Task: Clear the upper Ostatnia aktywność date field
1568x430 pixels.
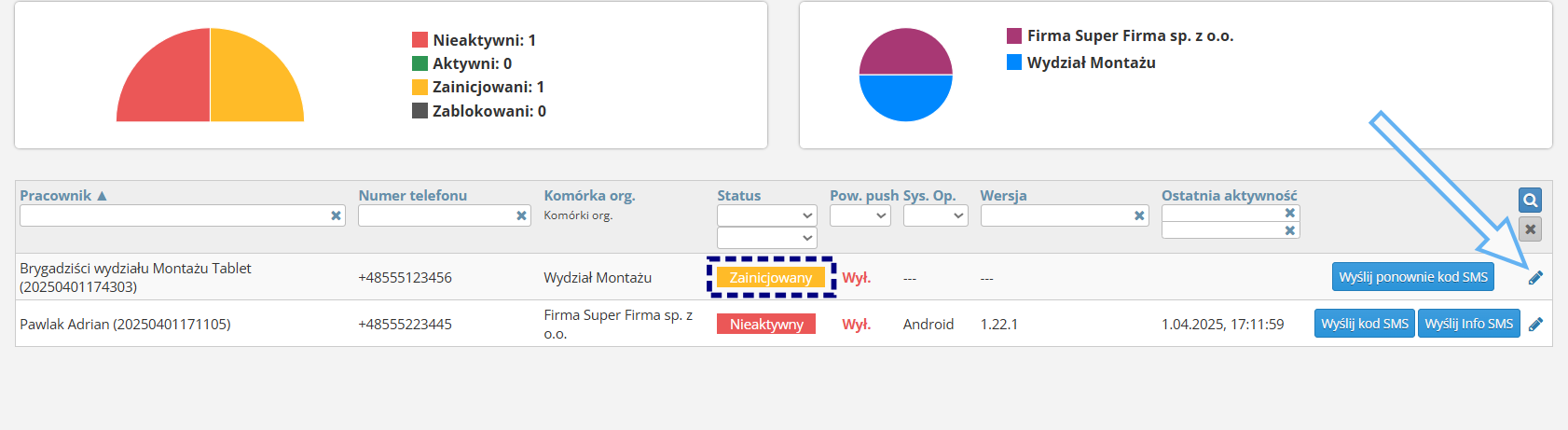Action: [1290, 213]
